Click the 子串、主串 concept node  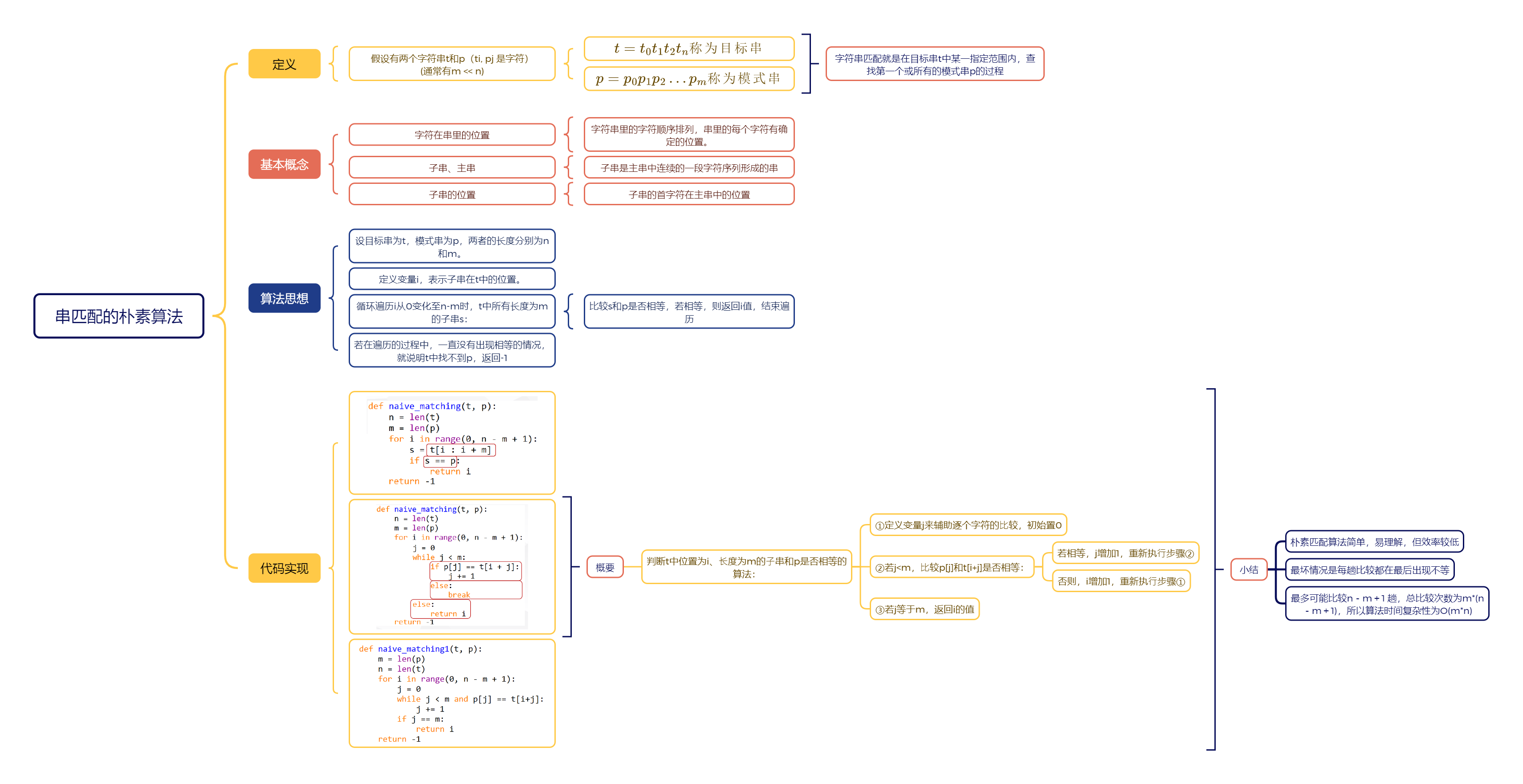click(x=452, y=168)
